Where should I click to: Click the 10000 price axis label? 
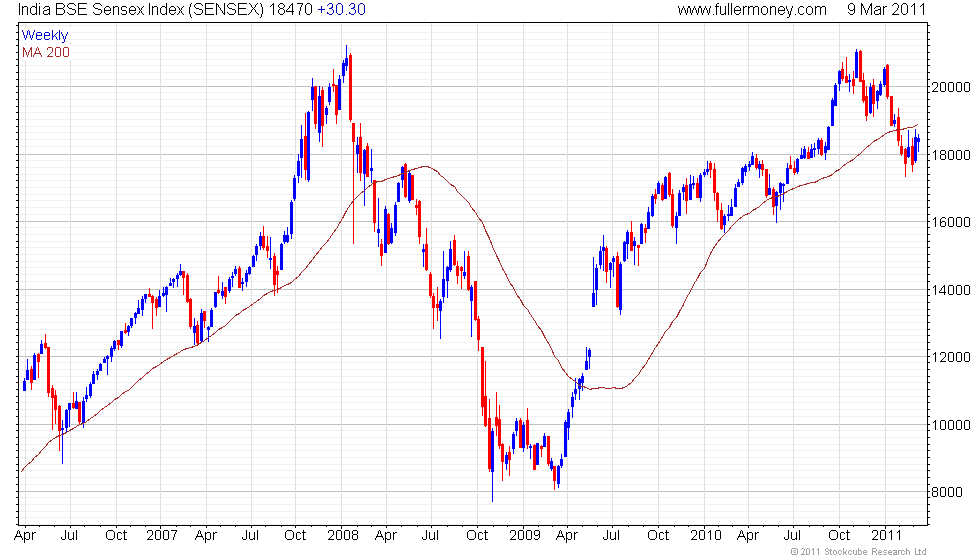[x=951, y=425]
